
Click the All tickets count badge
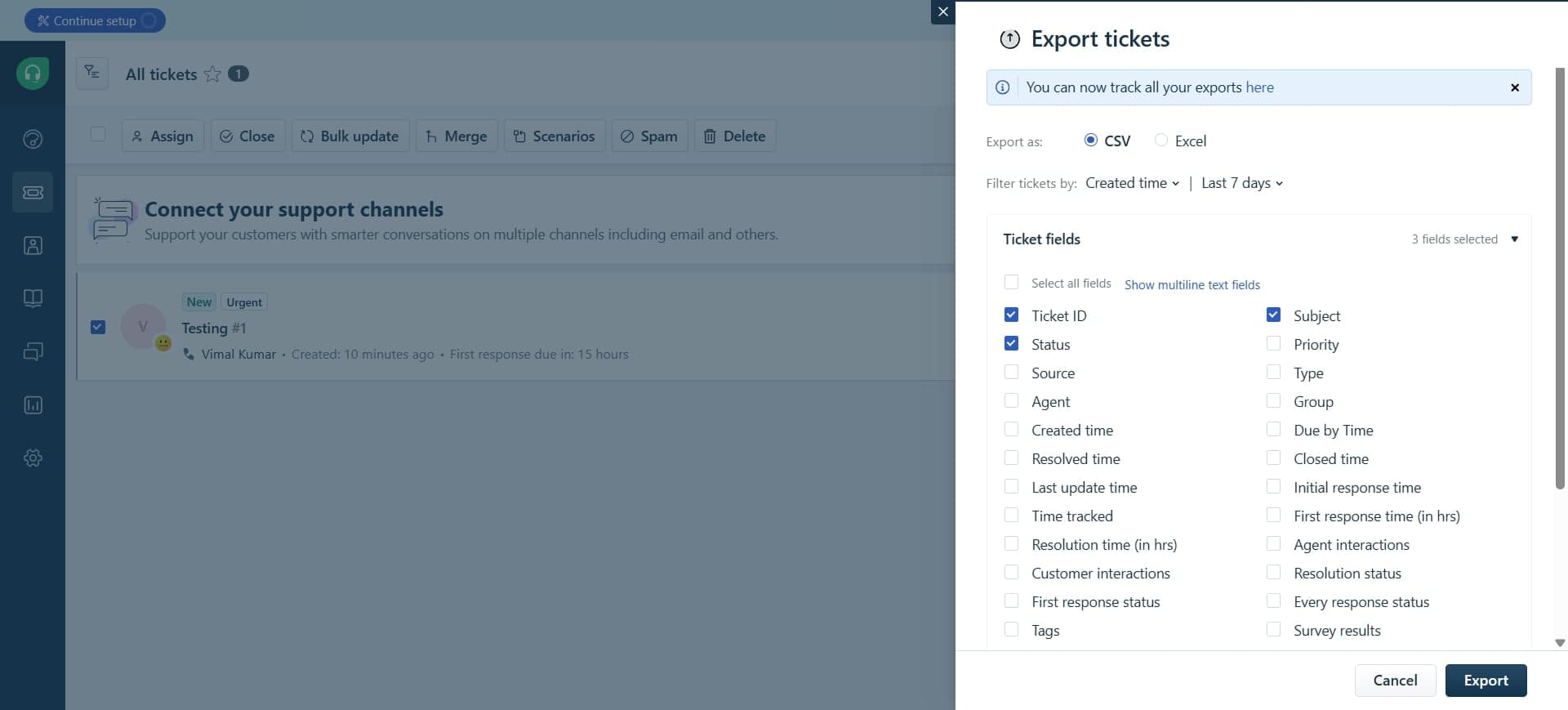(238, 74)
